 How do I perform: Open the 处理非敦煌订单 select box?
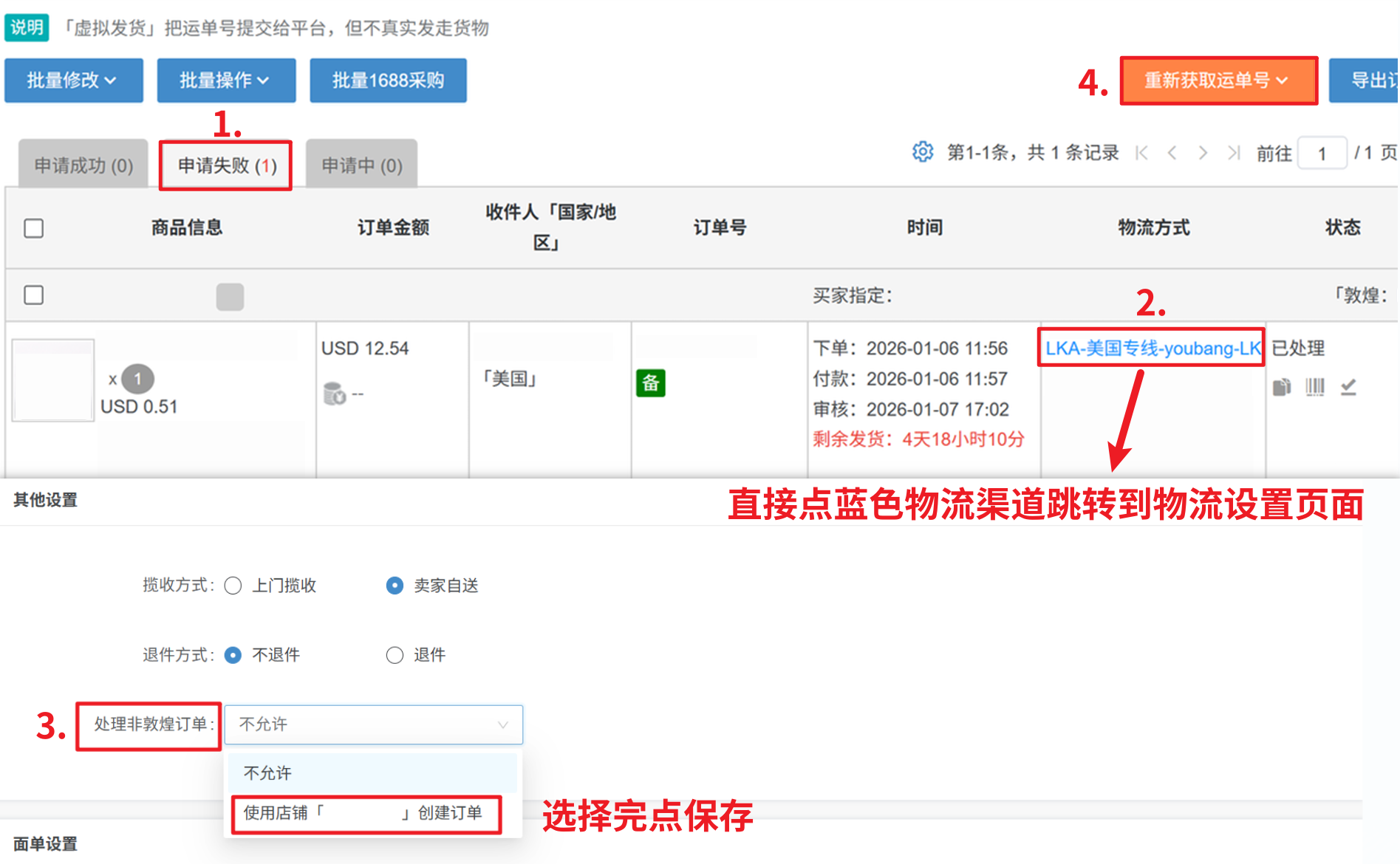(x=374, y=724)
